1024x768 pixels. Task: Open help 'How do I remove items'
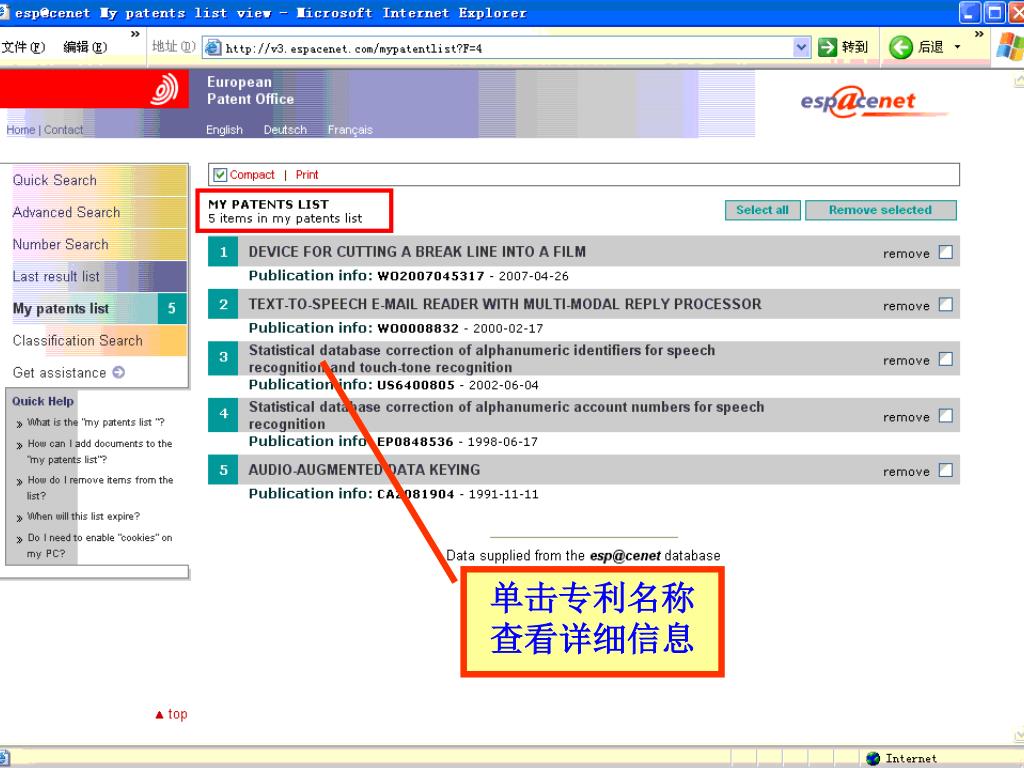click(100, 488)
